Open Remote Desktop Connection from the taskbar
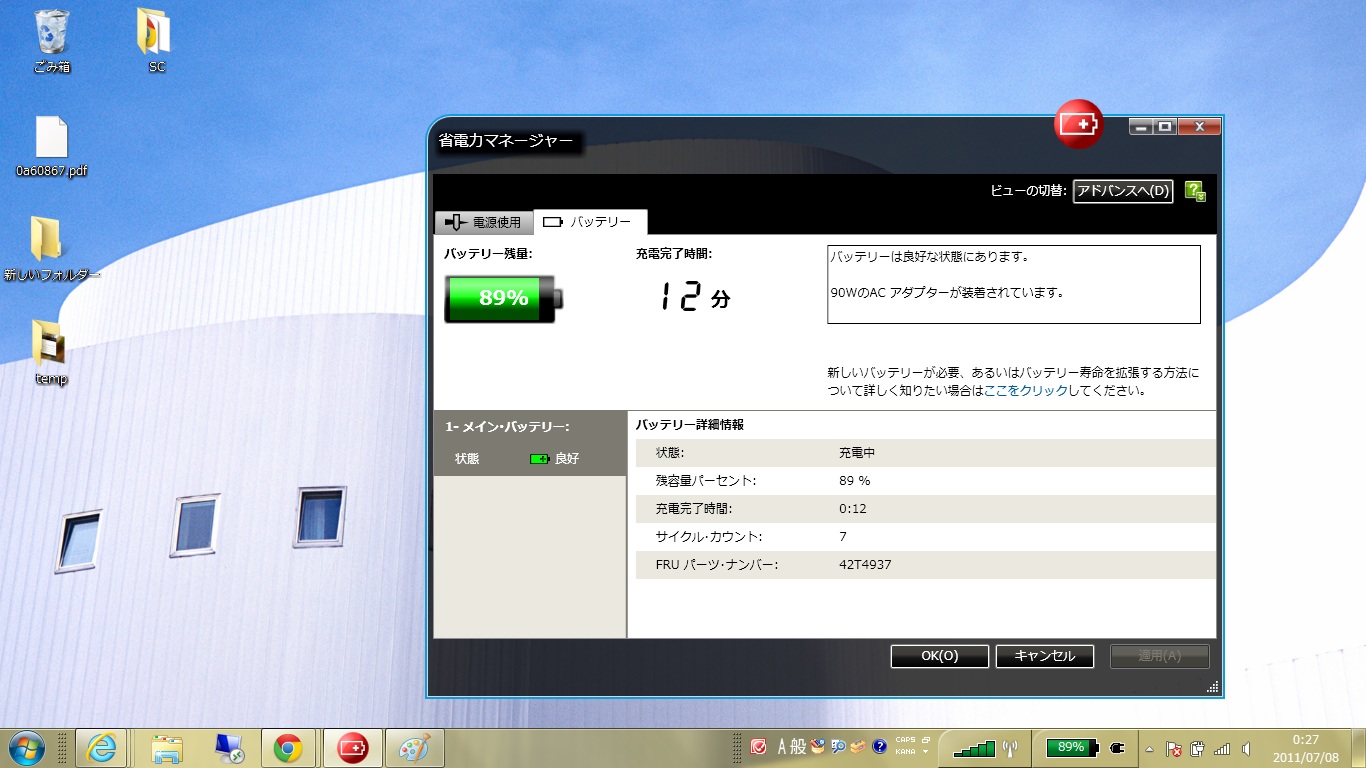Viewport: 1366px width, 768px height. (229, 747)
